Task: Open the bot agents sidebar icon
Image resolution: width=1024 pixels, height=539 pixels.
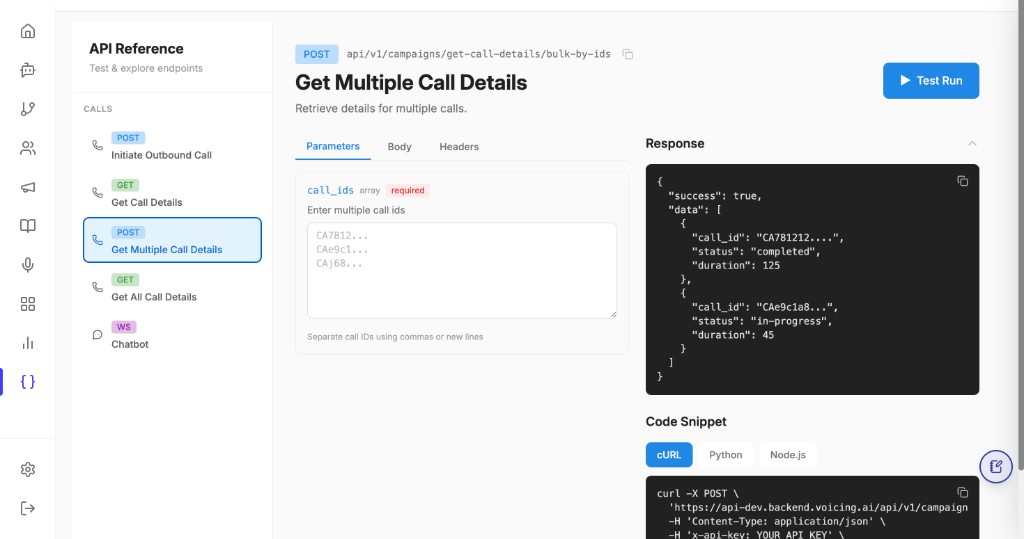Action: (x=27, y=70)
